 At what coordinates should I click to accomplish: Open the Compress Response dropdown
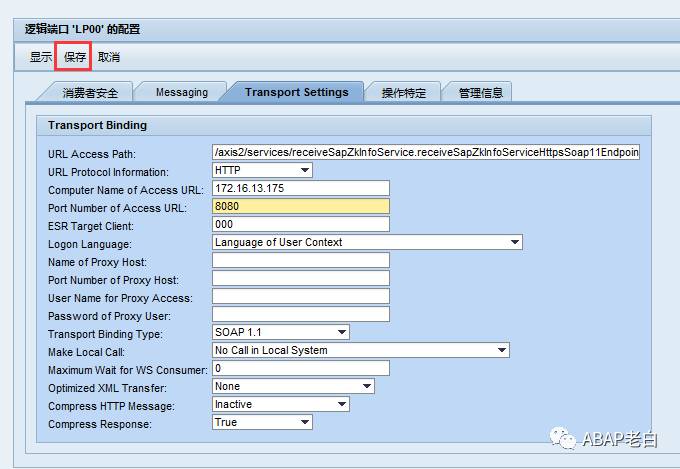tap(262, 422)
